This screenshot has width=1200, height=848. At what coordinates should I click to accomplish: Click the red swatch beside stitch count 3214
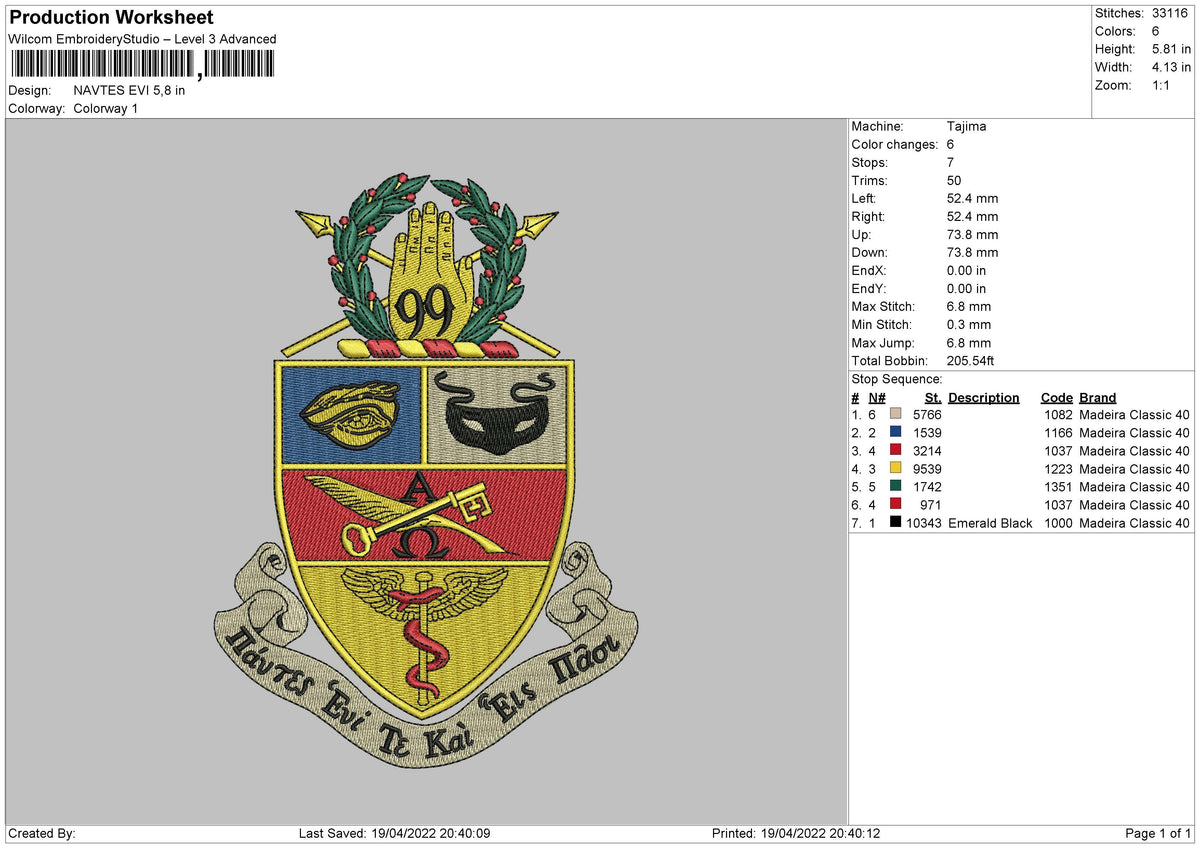click(895, 450)
